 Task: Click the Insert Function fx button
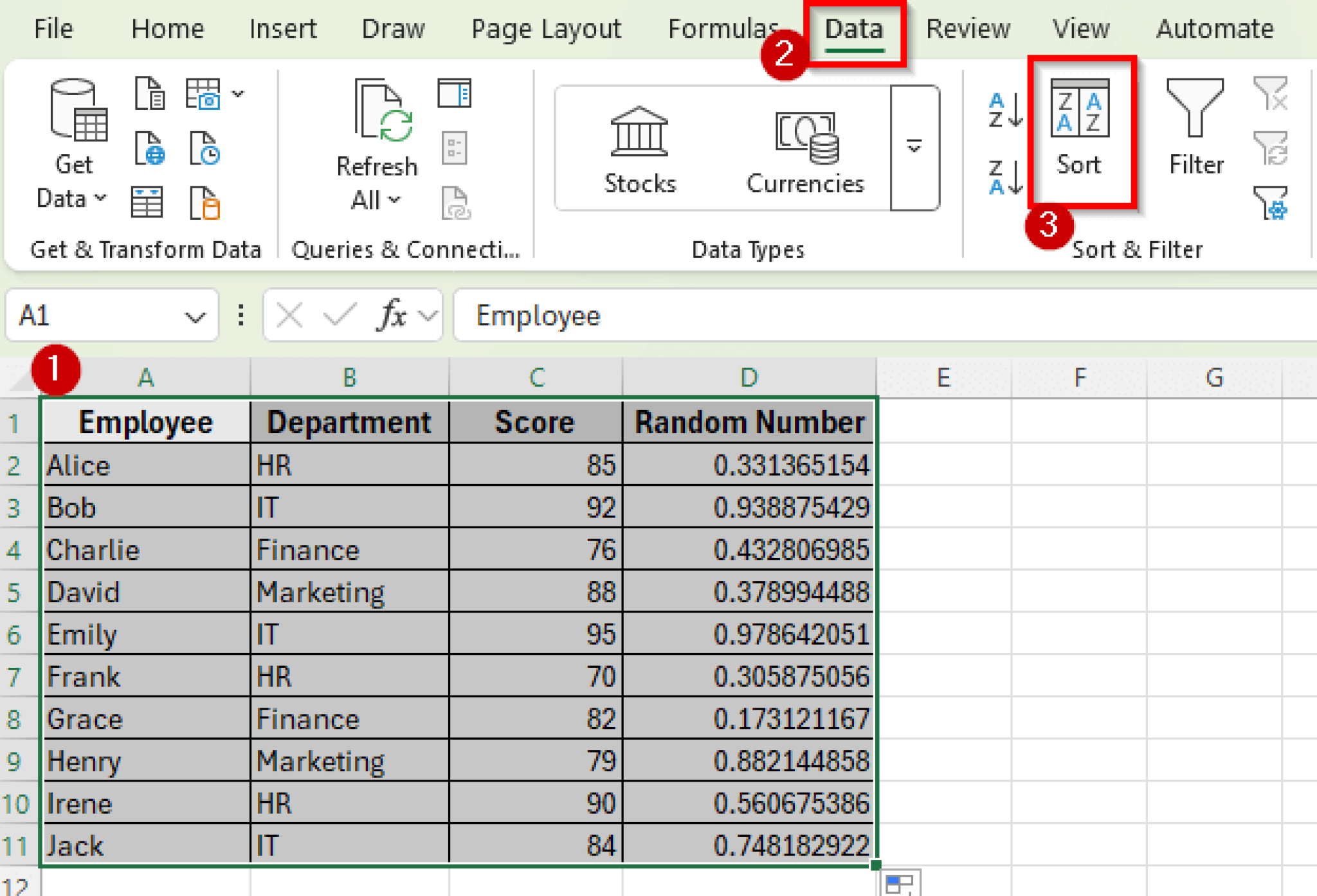(392, 316)
